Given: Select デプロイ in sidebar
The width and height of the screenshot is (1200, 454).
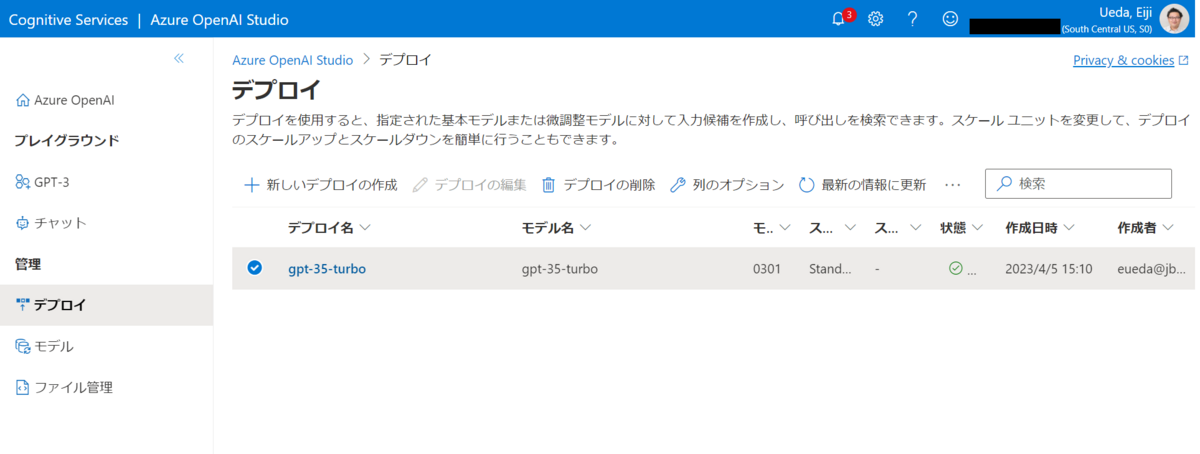Looking at the screenshot, I should pyautogui.click(x=106, y=305).
